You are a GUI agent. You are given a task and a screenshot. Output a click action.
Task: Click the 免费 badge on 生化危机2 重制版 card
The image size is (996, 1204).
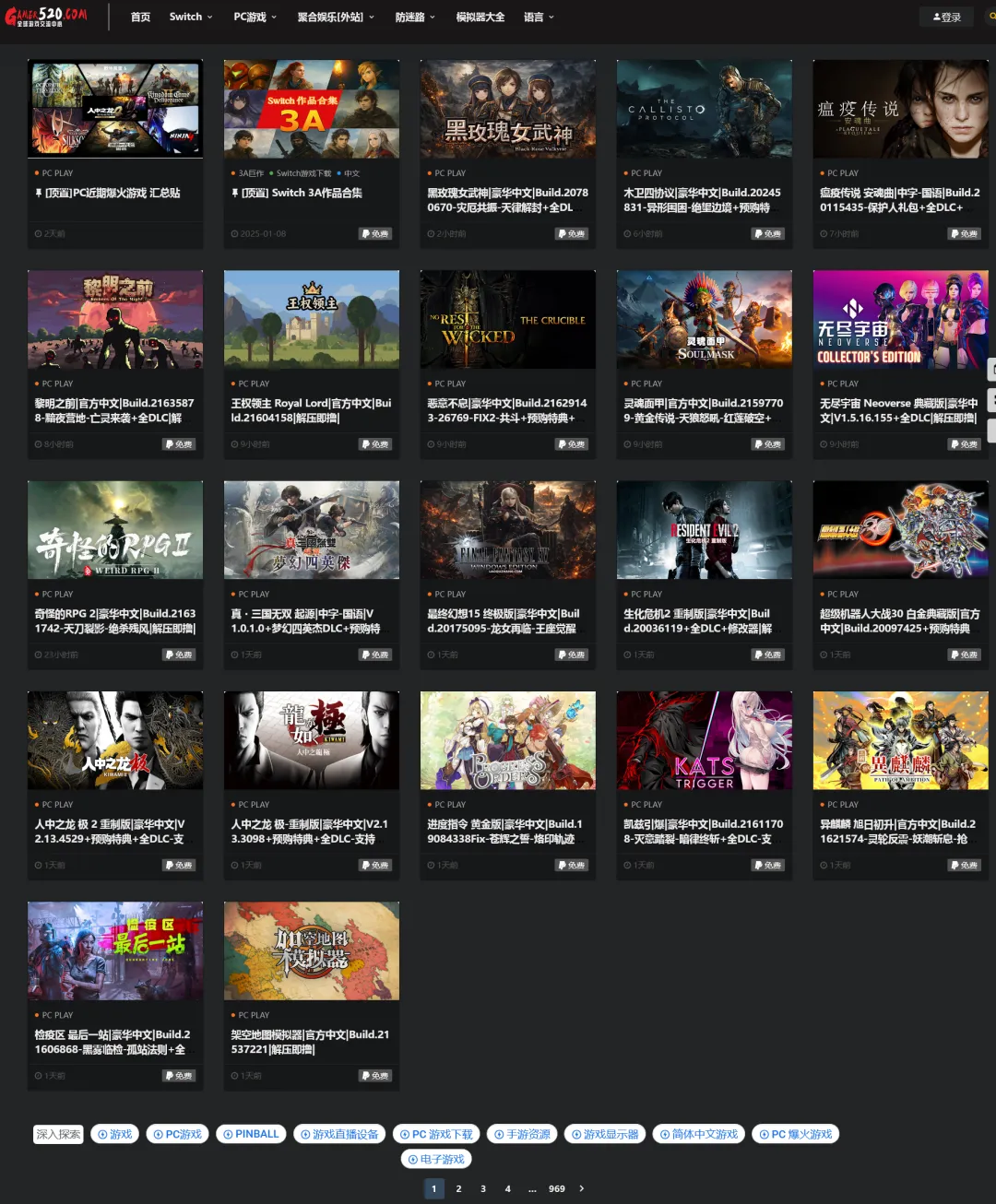(x=768, y=655)
